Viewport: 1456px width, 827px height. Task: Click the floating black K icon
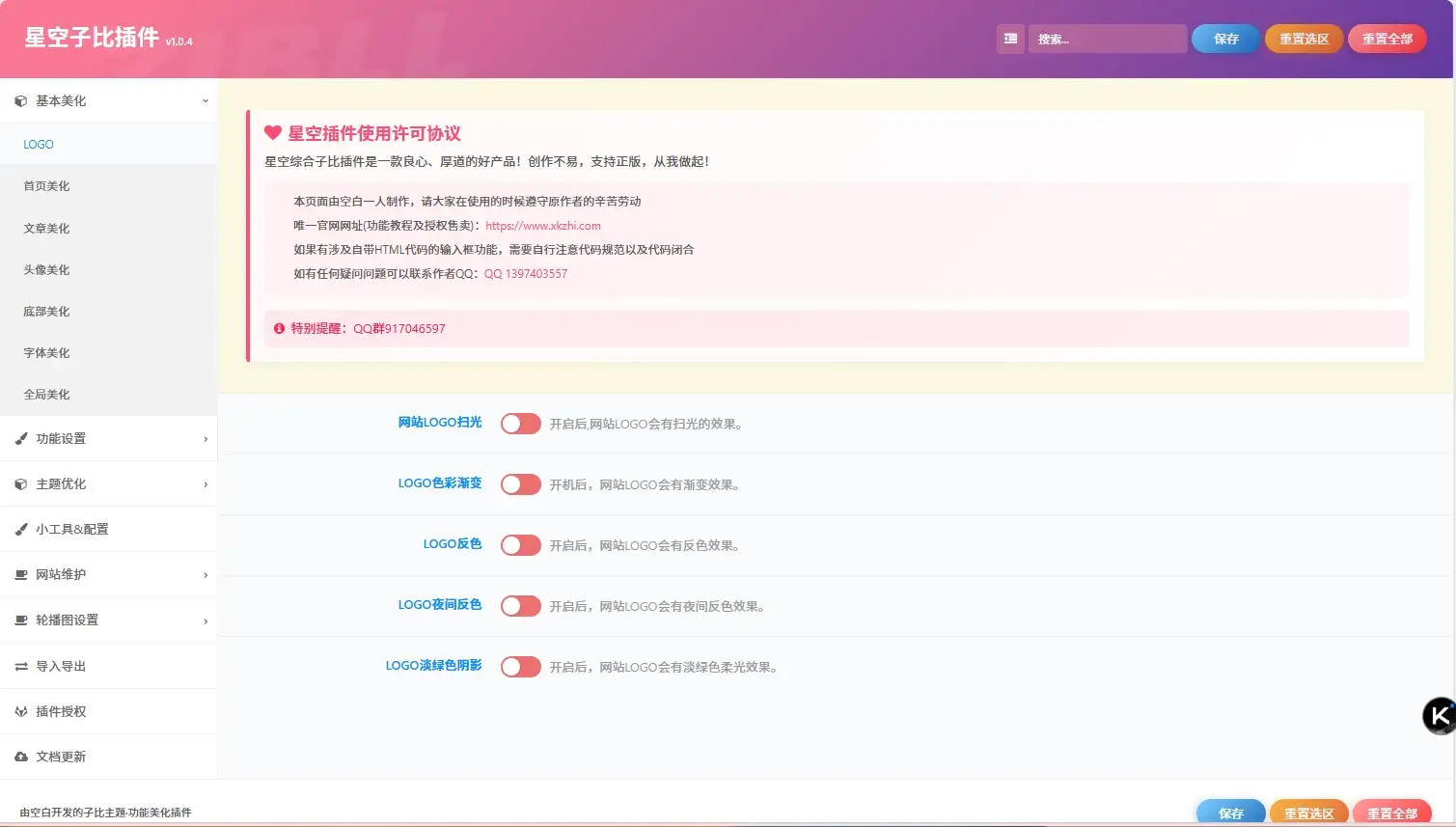click(x=1439, y=716)
